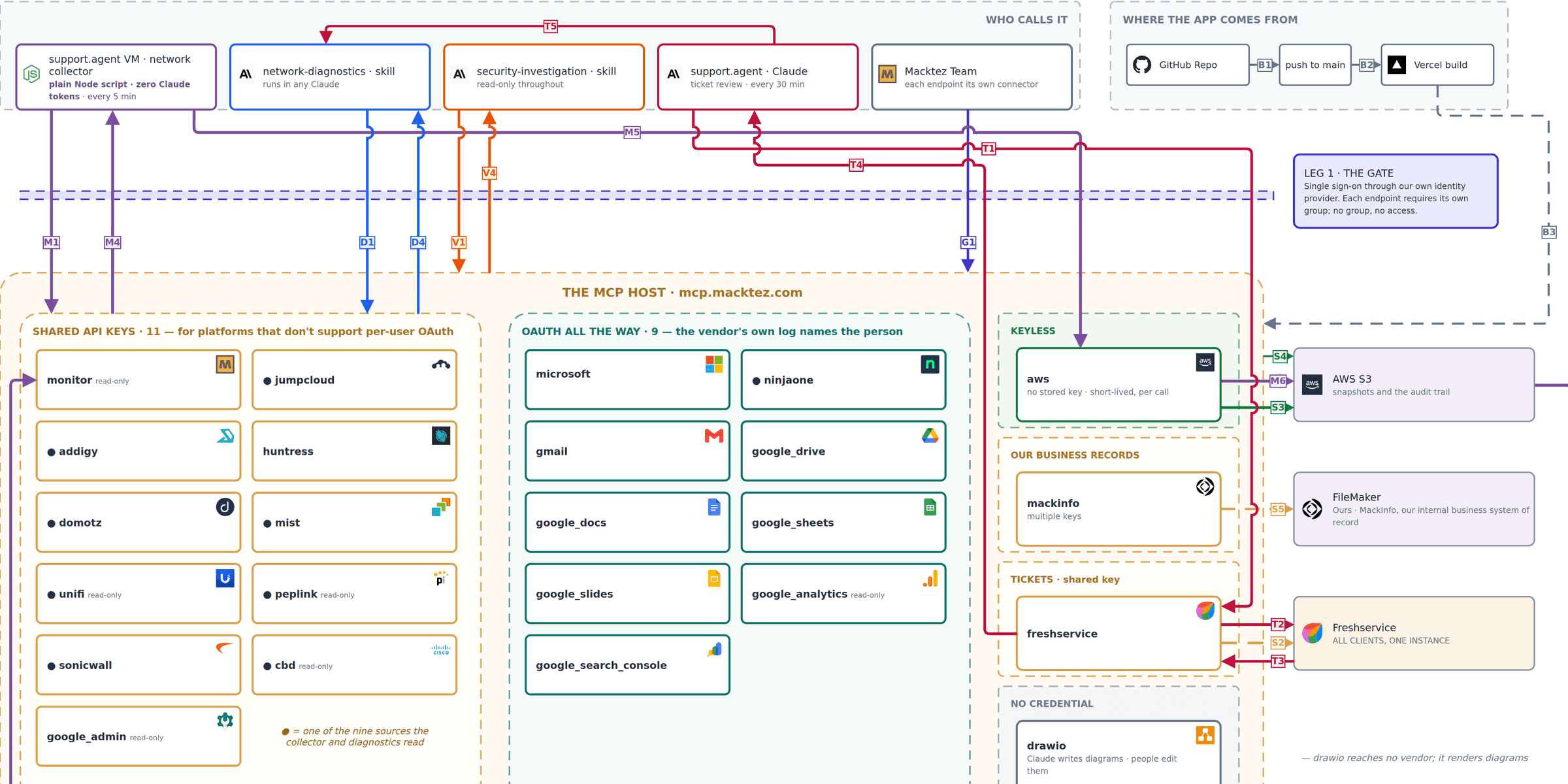Click the V1 edge label

(459, 242)
